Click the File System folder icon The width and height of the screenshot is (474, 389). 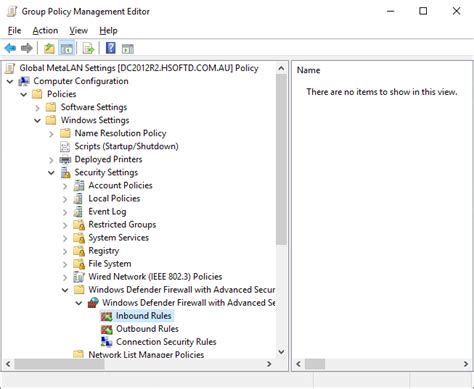pyautogui.click(x=79, y=264)
